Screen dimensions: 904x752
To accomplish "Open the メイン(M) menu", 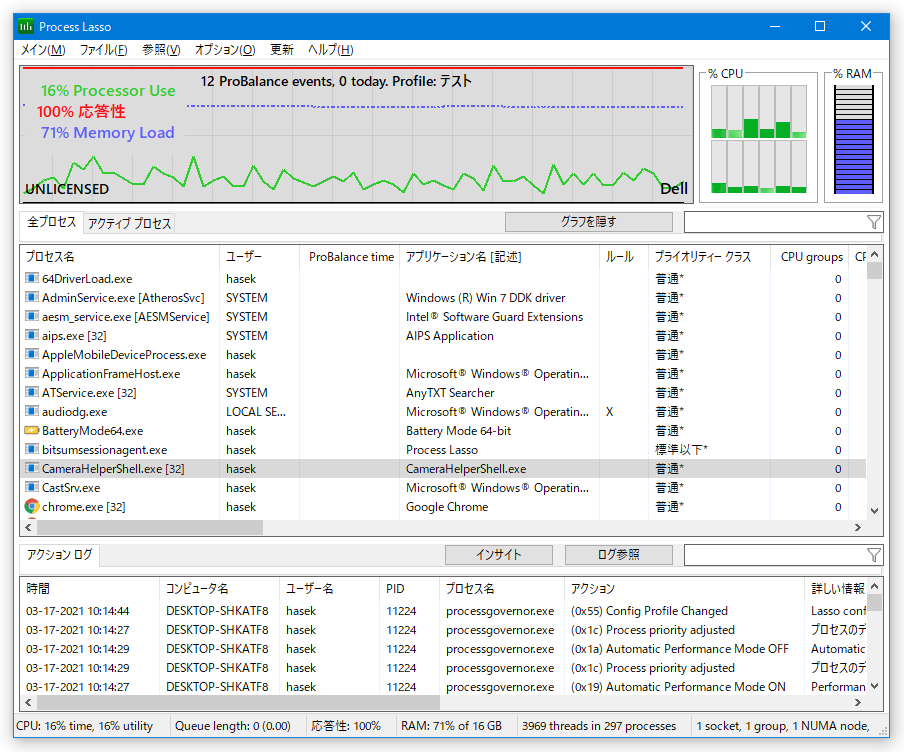I will 43,50.
